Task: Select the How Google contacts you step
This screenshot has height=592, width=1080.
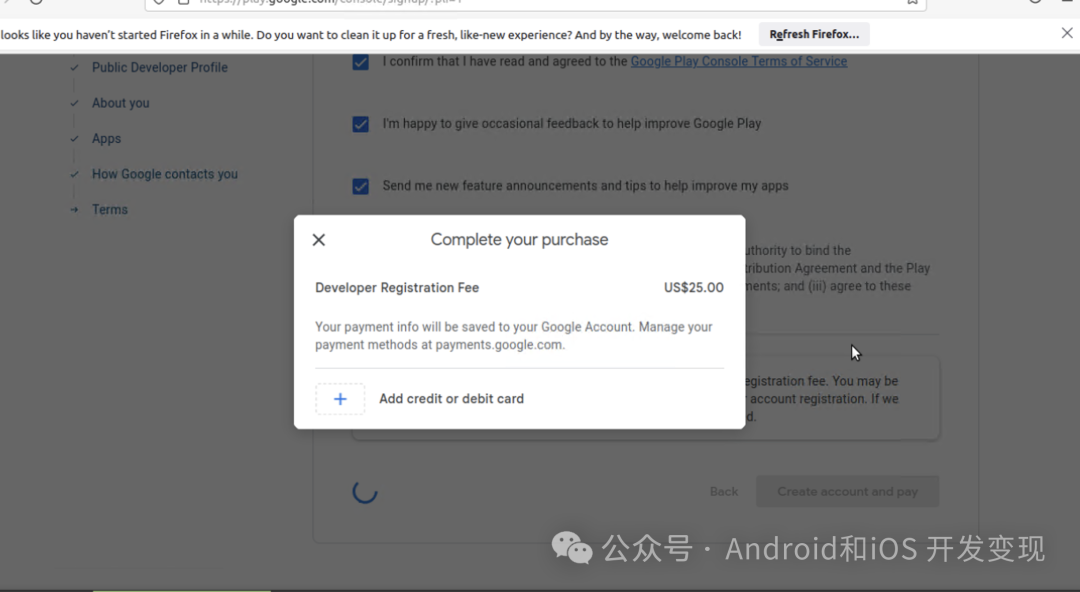Action: click(165, 173)
